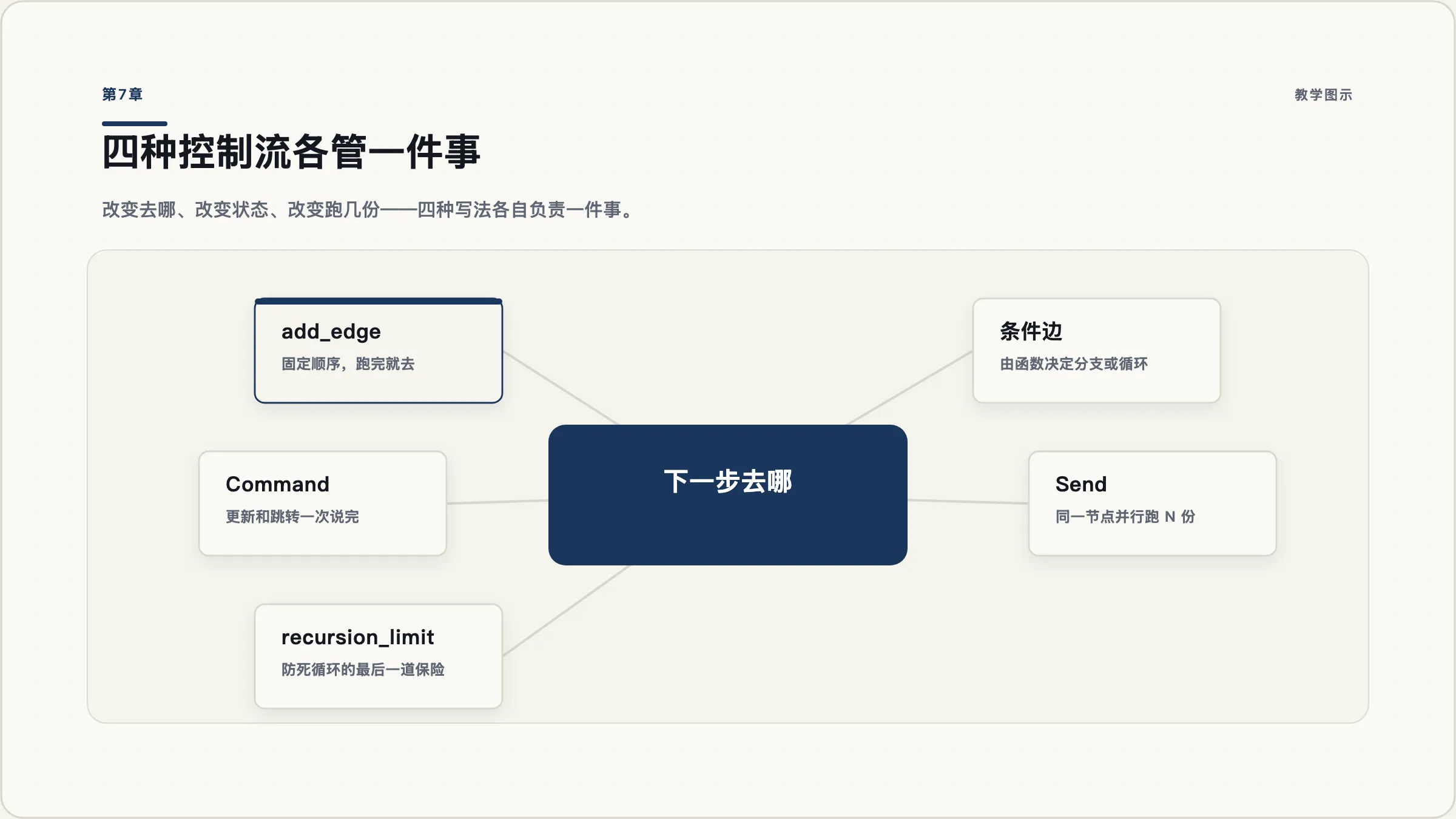
Task: Select the add_edge card
Action: (x=379, y=351)
